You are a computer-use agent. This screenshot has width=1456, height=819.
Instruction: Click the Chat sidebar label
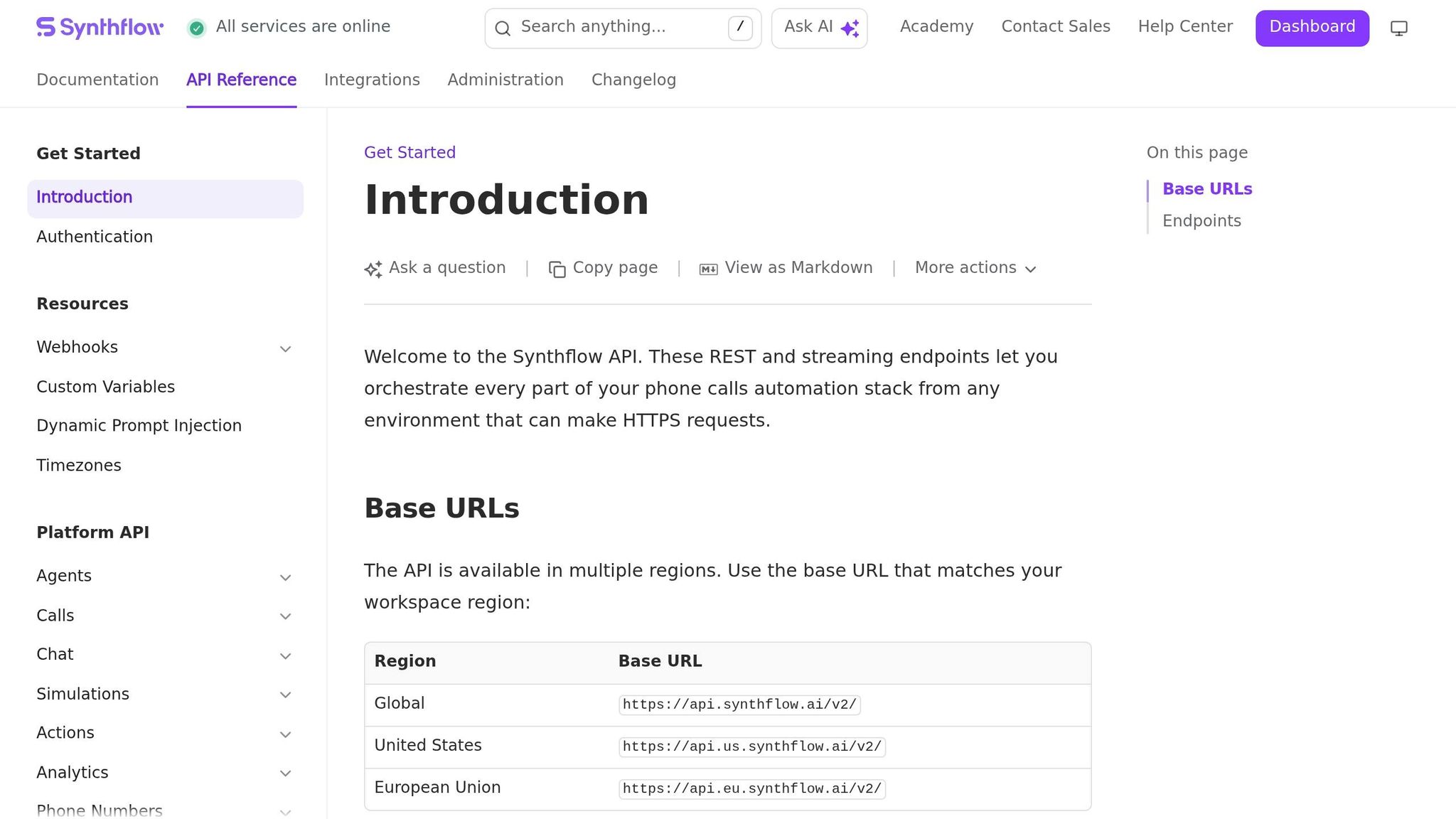(55, 654)
